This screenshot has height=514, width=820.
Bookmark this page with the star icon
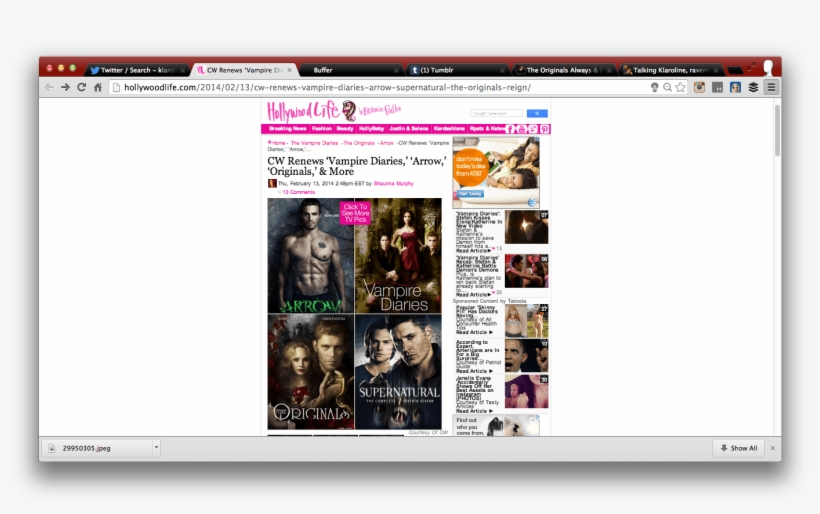point(680,87)
